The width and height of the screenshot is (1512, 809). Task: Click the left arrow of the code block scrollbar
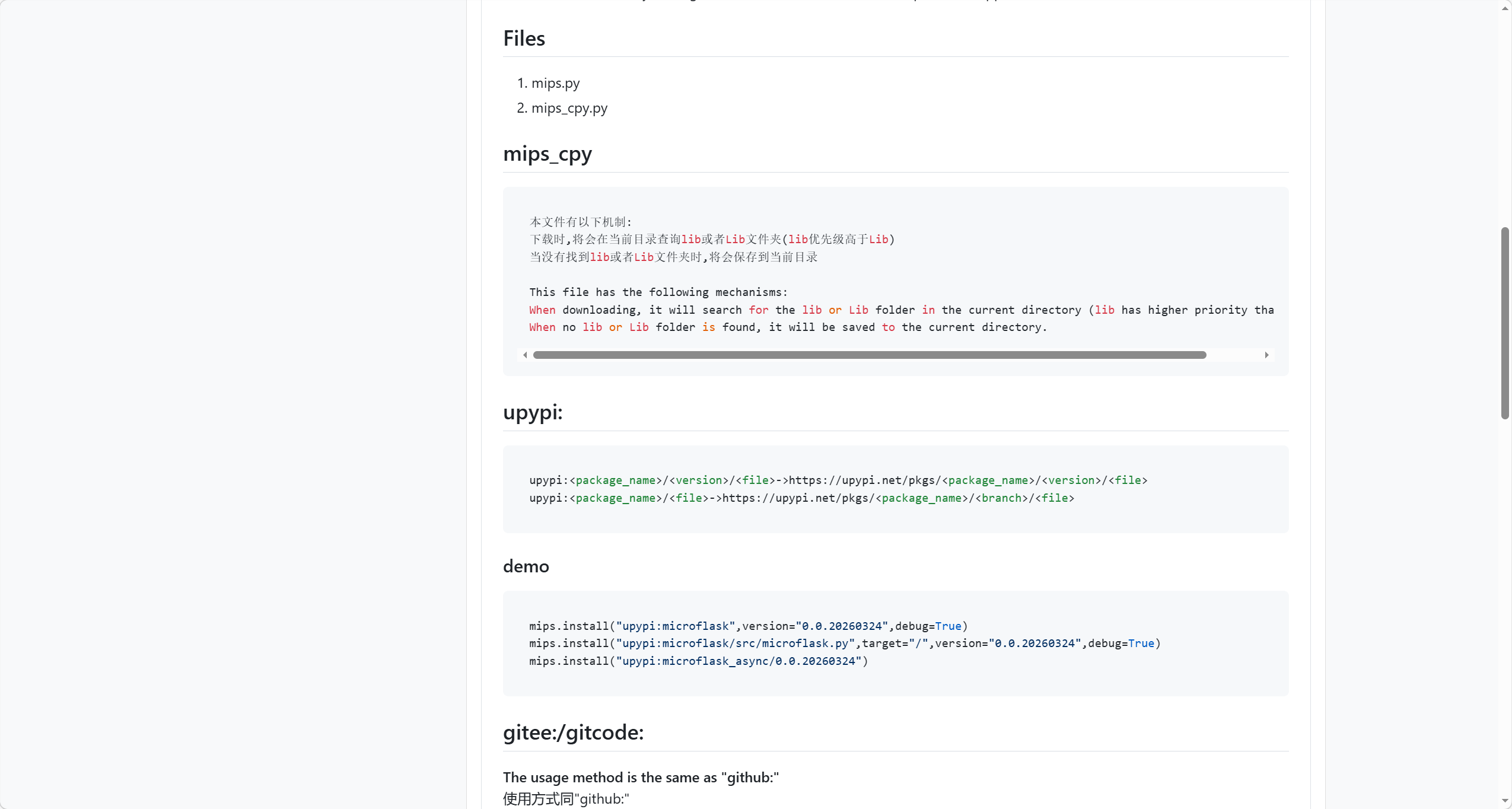pyautogui.click(x=525, y=355)
